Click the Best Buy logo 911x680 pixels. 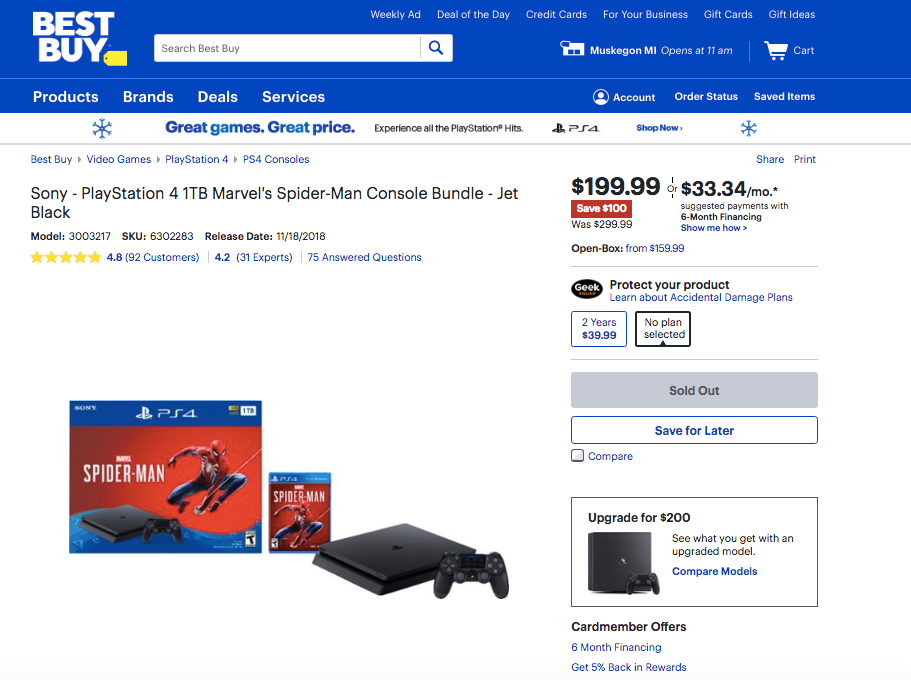point(76,39)
